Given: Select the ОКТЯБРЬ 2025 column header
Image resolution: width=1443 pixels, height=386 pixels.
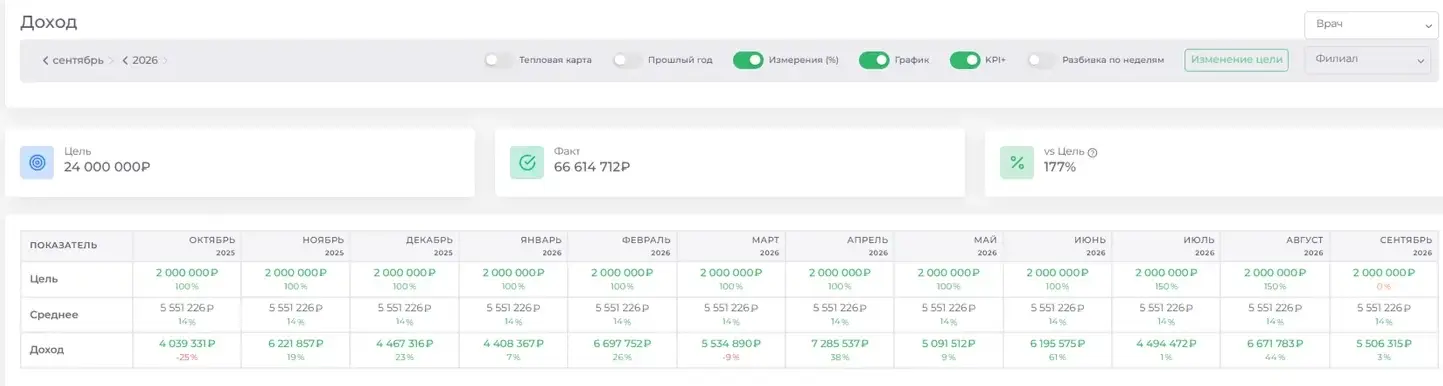Looking at the screenshot, I should [187, 246].
